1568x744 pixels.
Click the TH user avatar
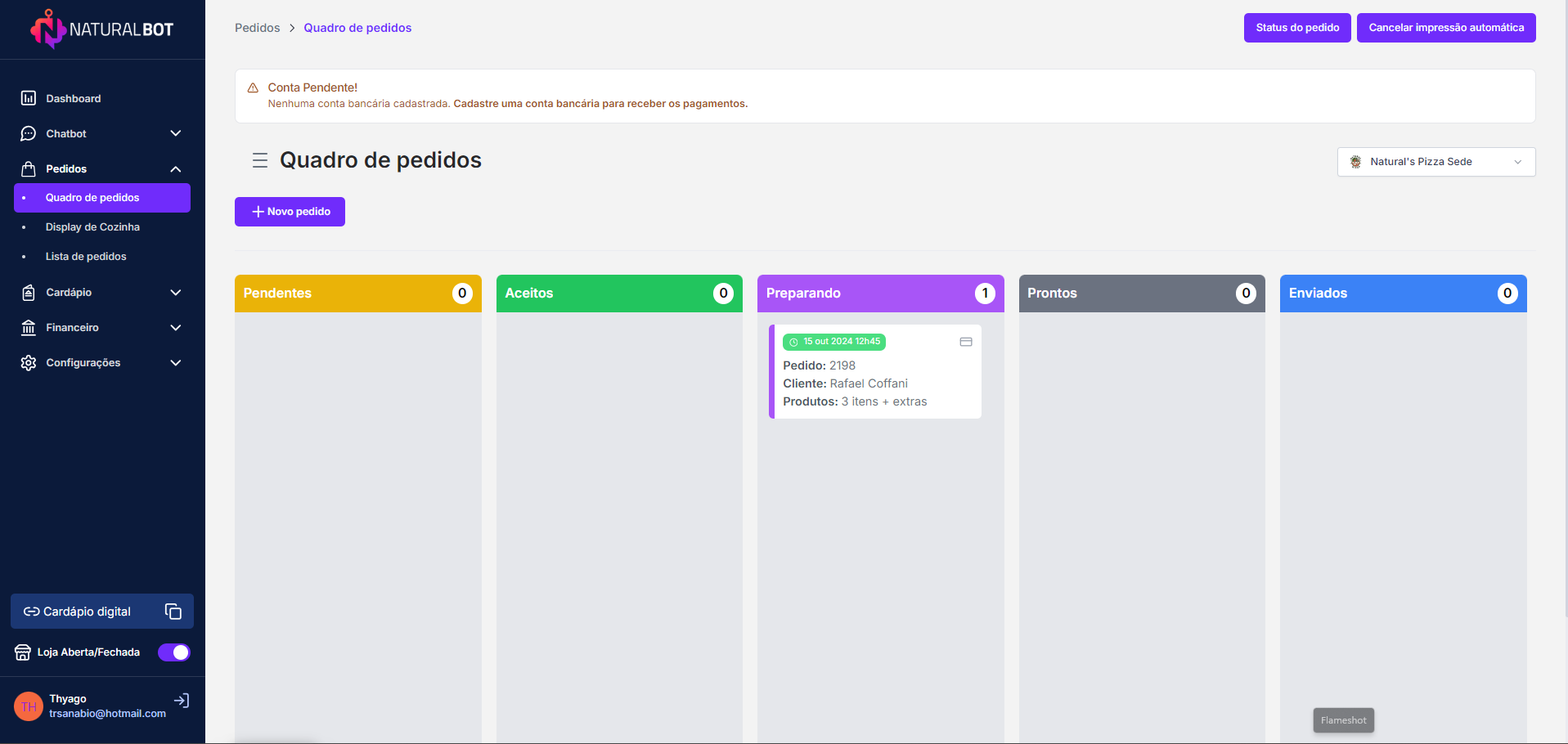click(x=29, y=706)
